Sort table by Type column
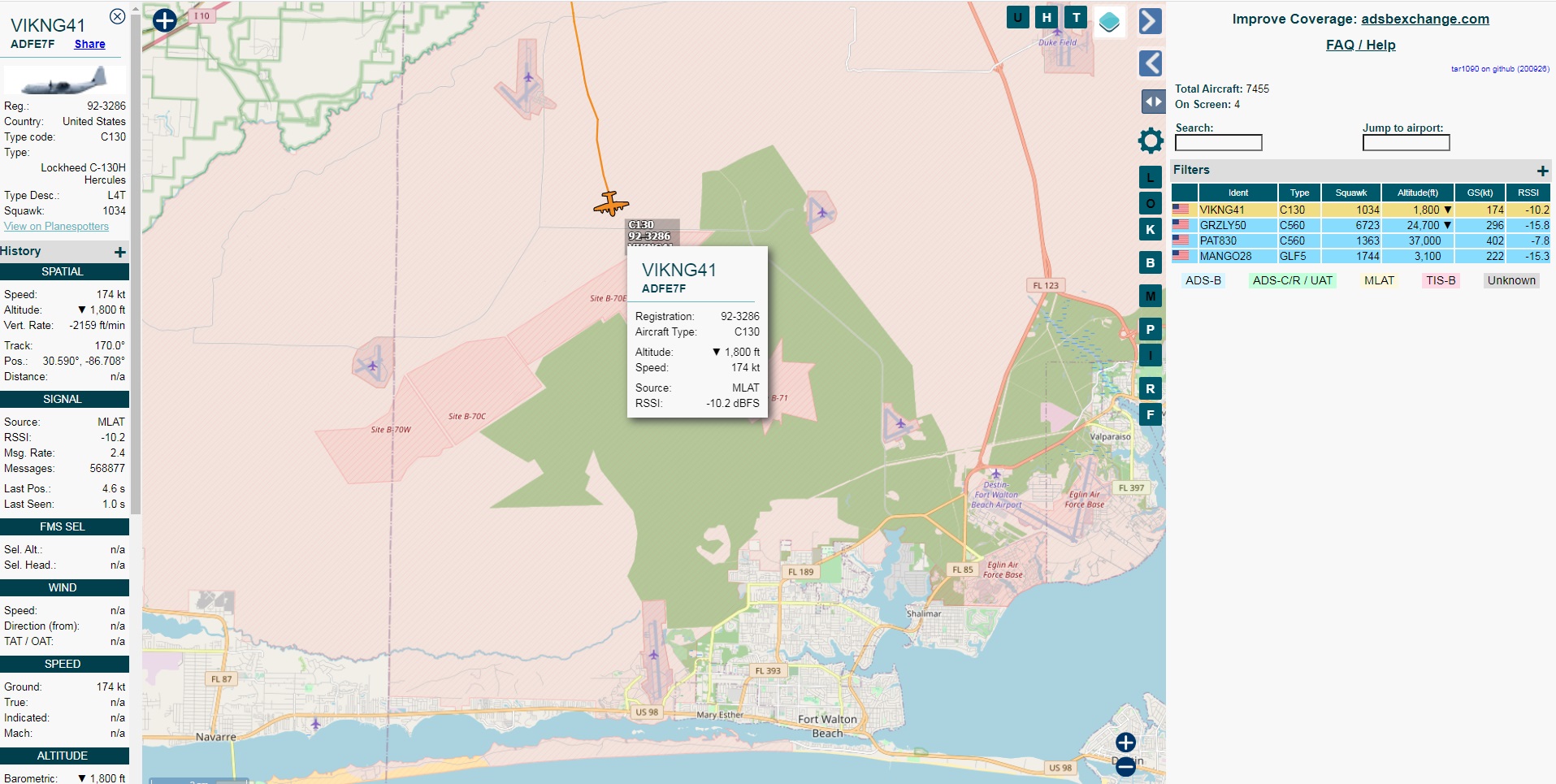 click(1299, 193)
